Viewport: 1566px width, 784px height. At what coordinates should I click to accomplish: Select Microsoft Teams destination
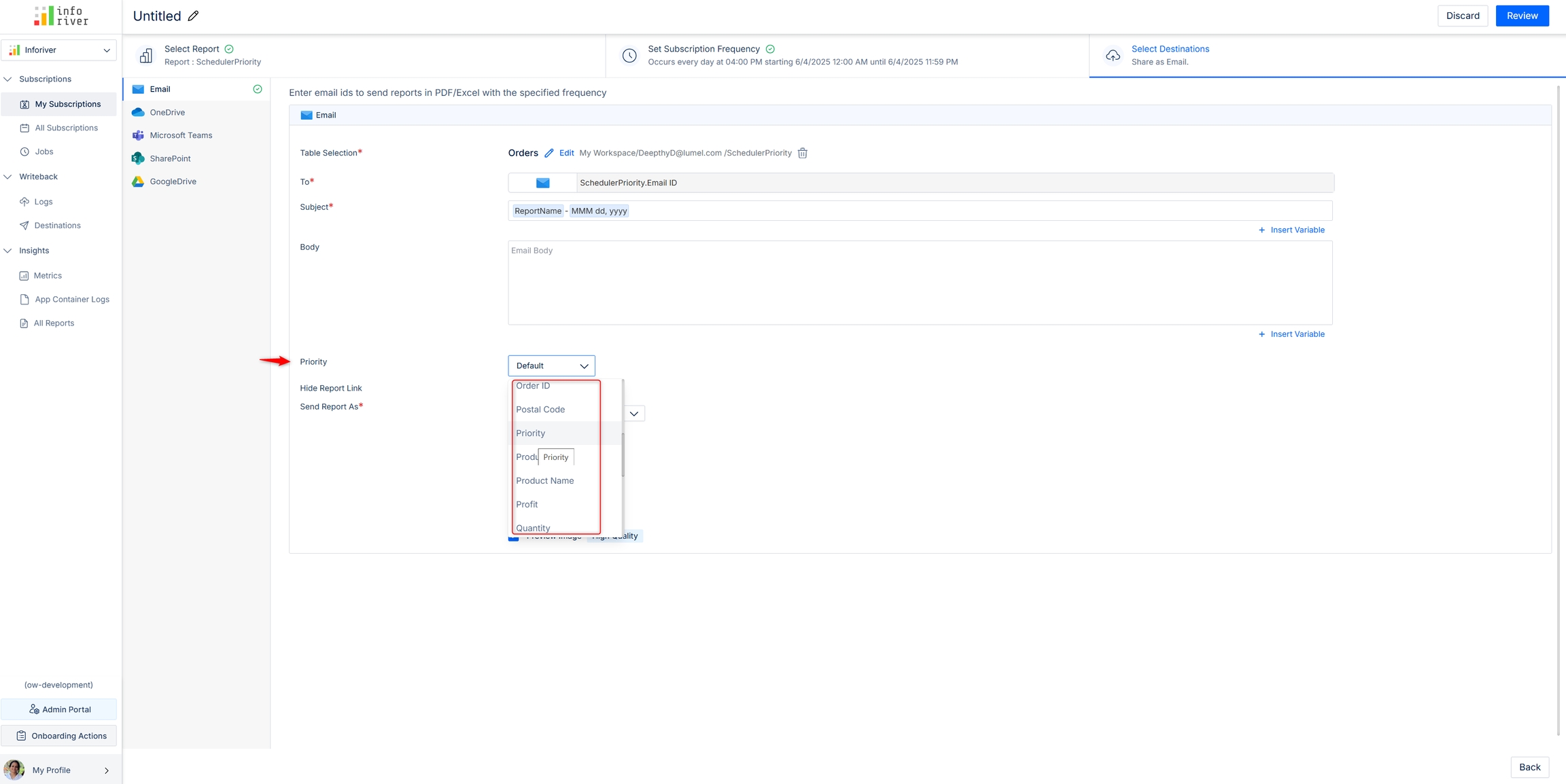coord(181,135)
